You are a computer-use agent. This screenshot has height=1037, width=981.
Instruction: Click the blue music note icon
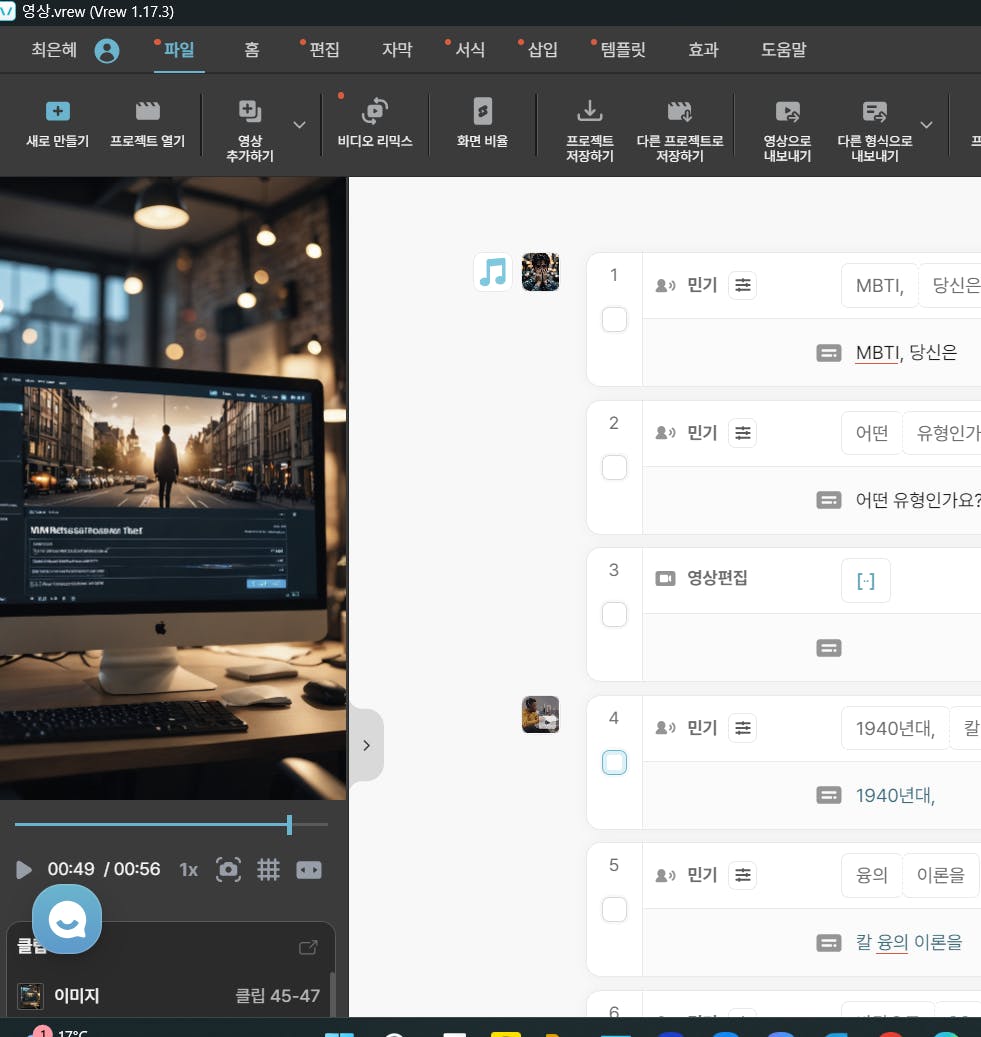[x=493, y=272]
